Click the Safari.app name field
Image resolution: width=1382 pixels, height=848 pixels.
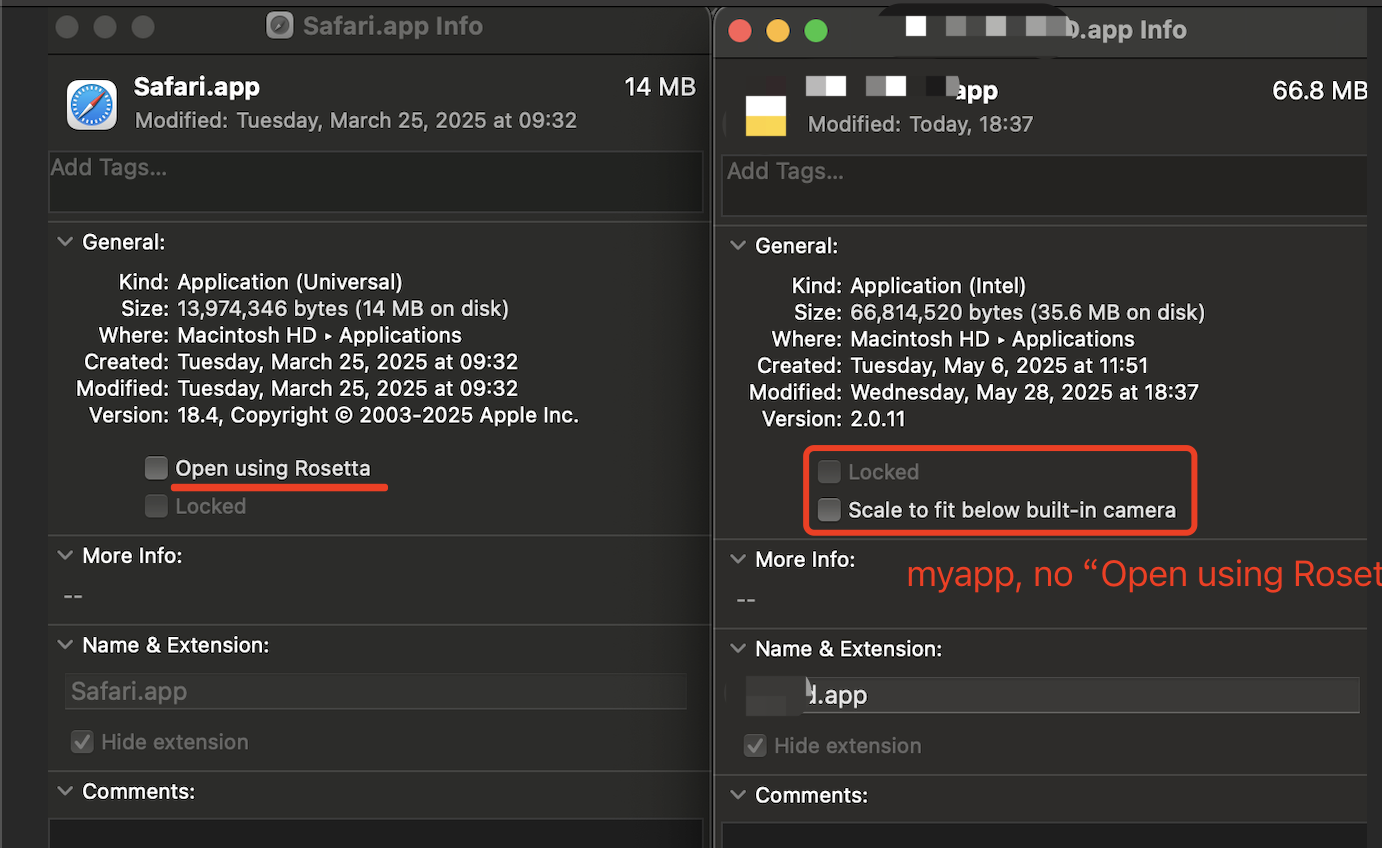pyautogui.click(x=376, y=692)
